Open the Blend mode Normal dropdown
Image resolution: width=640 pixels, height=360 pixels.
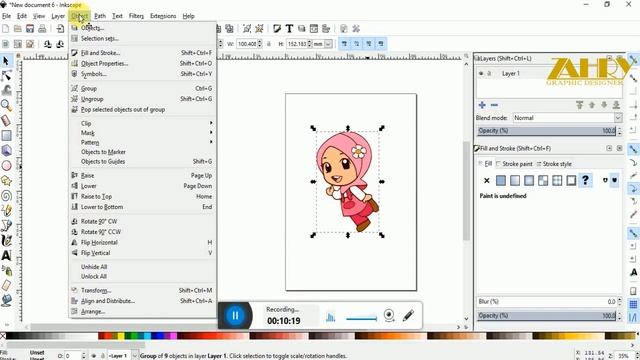[x=567, y=118]
